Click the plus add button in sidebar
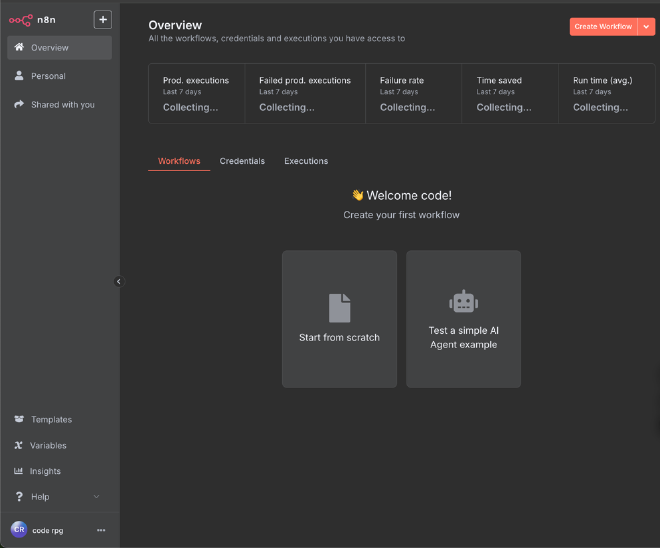Viewport: 660px width, 548px height. [x=102, y=20]
